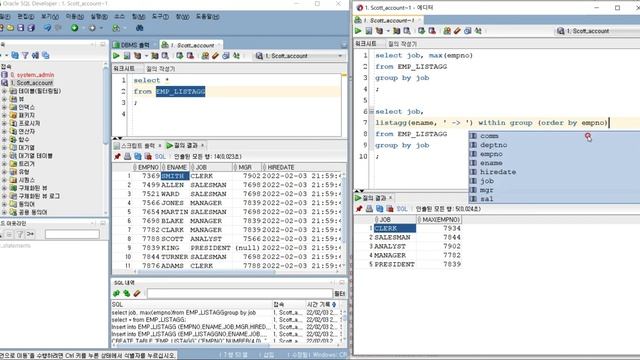Viewport: 640px width, 360px height.
Task: Click the binoculars find icon in main toolbar
Action: tap(139, 28)
